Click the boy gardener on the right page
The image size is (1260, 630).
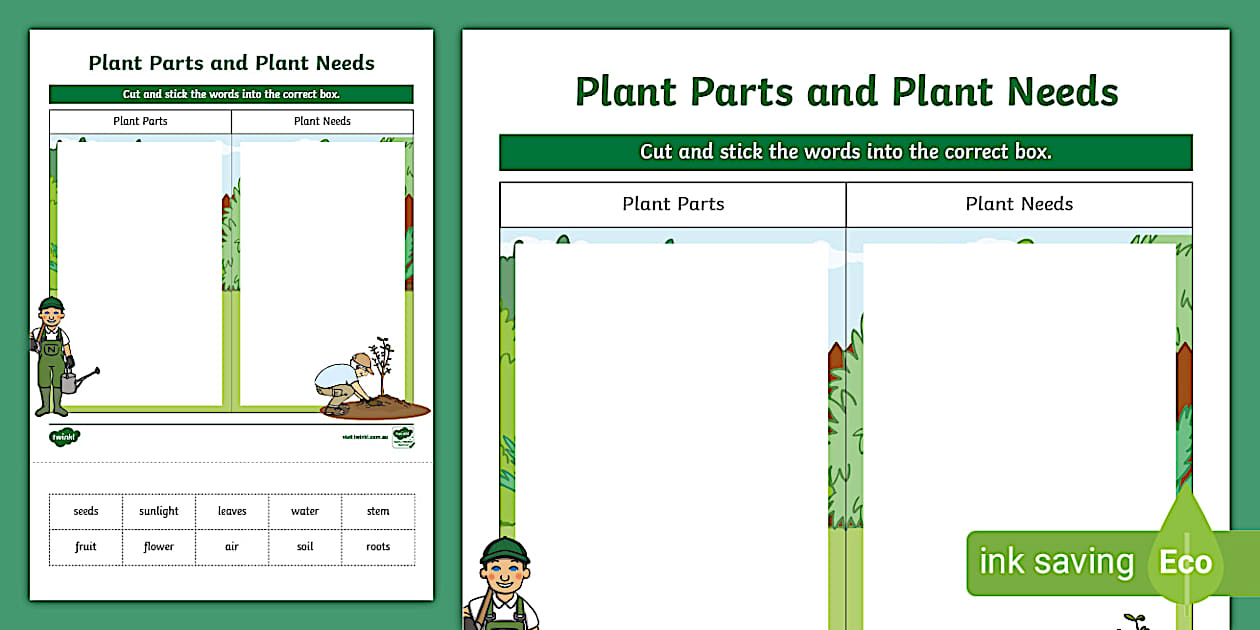pos(505,585)
